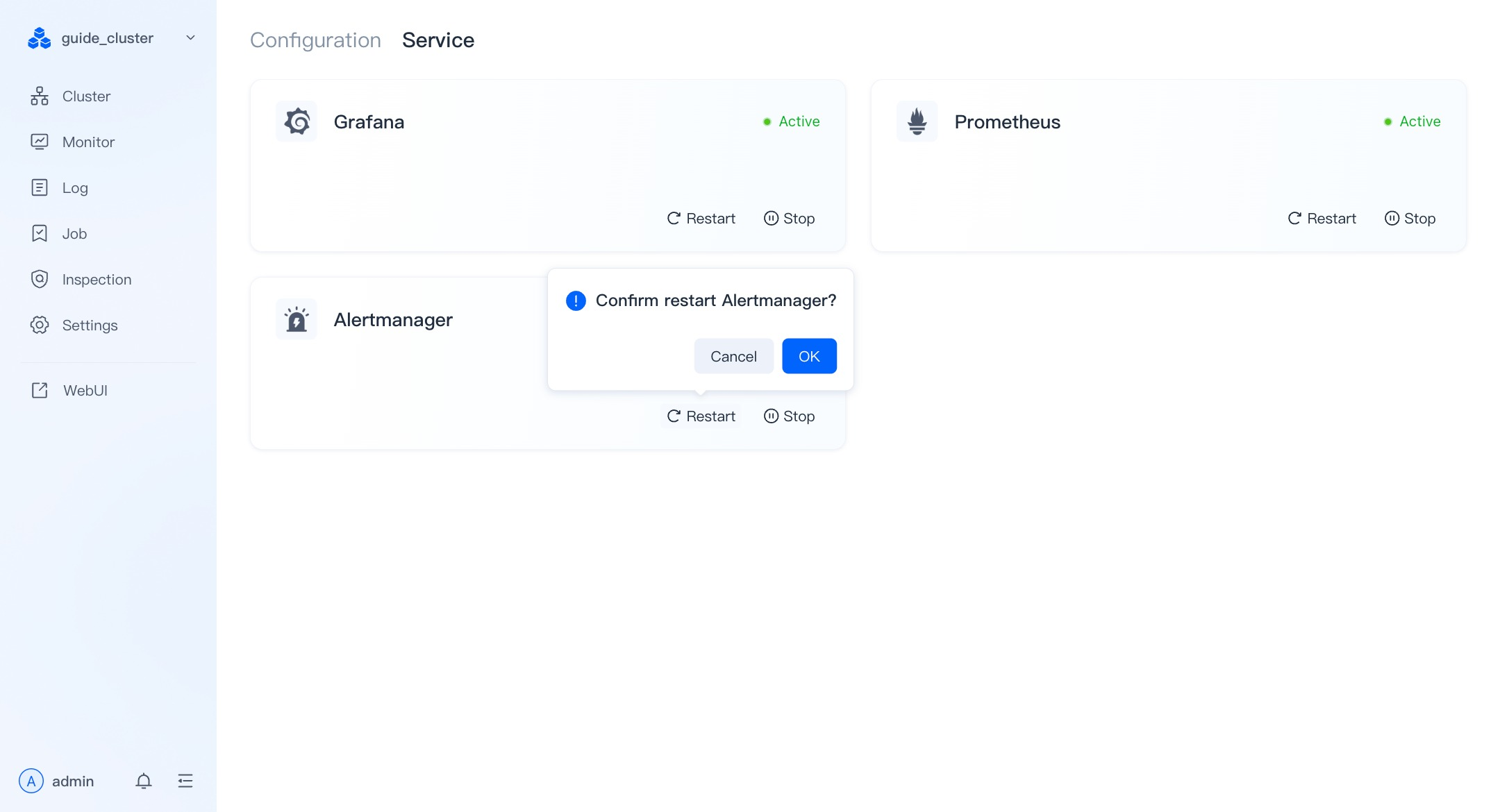Open the admin user avatar
Screen dimensions: 1500x812
click(x=31, y=781)
